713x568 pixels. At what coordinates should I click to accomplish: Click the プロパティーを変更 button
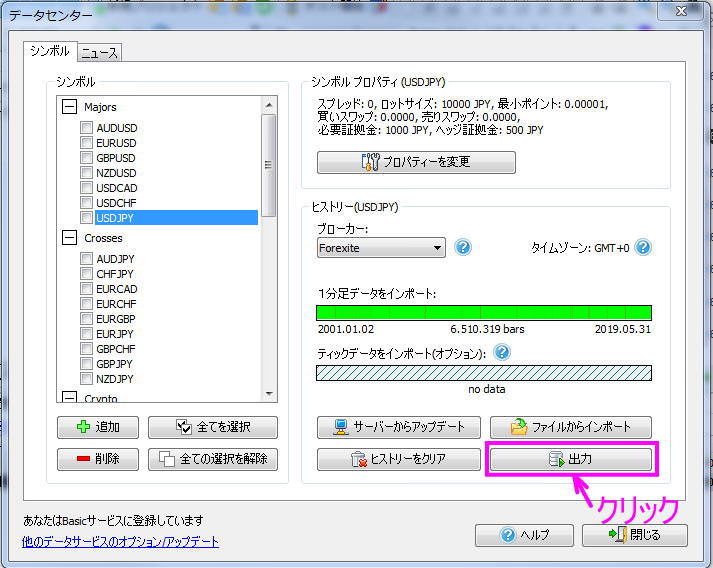416,162
